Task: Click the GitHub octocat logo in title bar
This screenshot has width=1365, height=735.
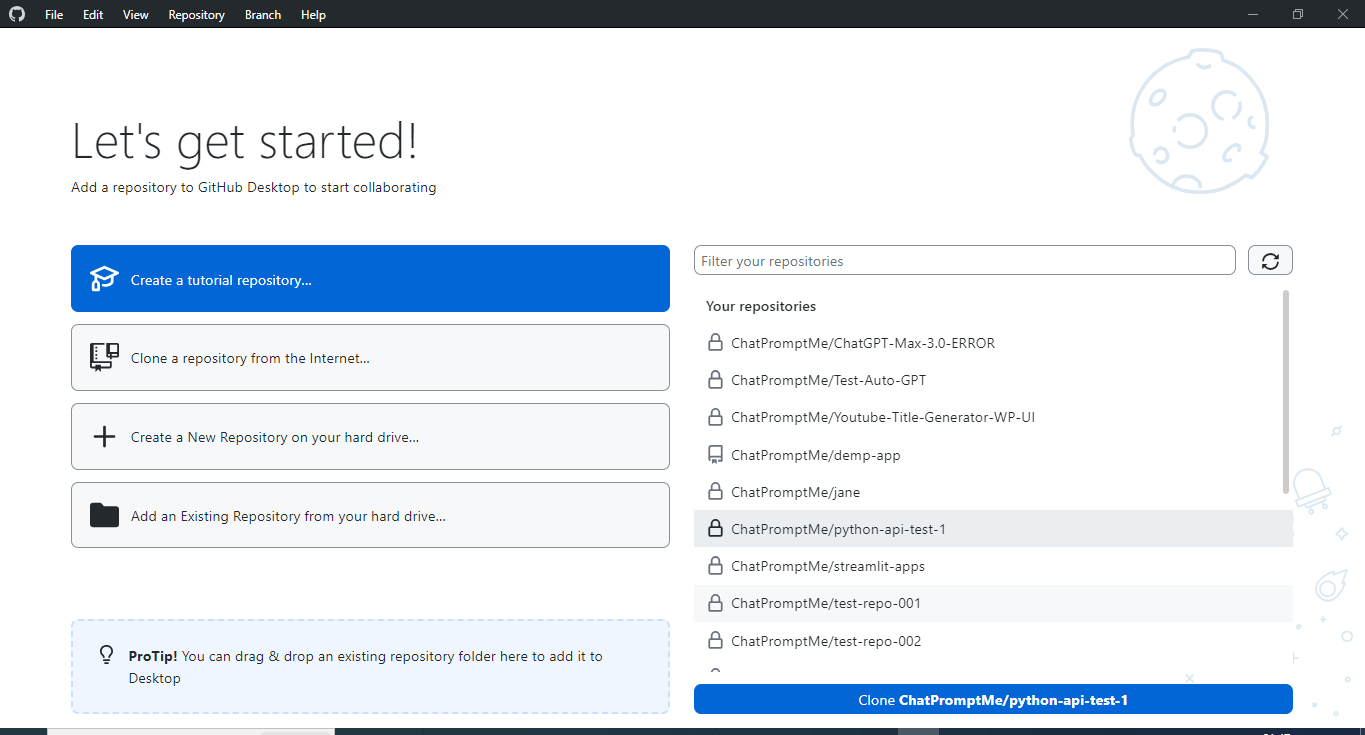Action: 17,14
